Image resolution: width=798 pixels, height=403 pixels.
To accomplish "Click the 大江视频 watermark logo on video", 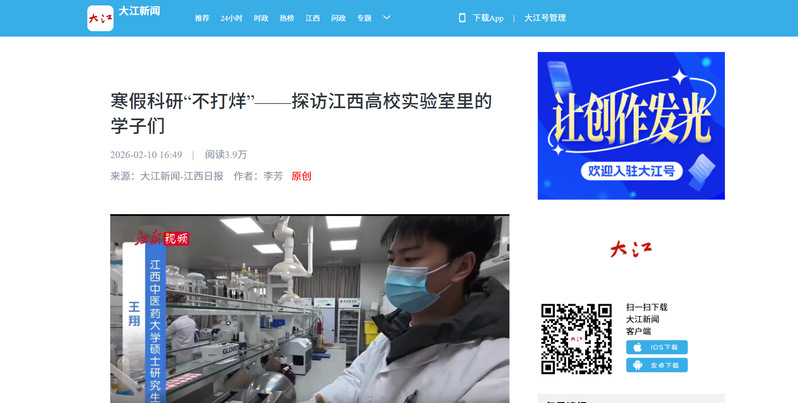I will click(x=161, y=237).
